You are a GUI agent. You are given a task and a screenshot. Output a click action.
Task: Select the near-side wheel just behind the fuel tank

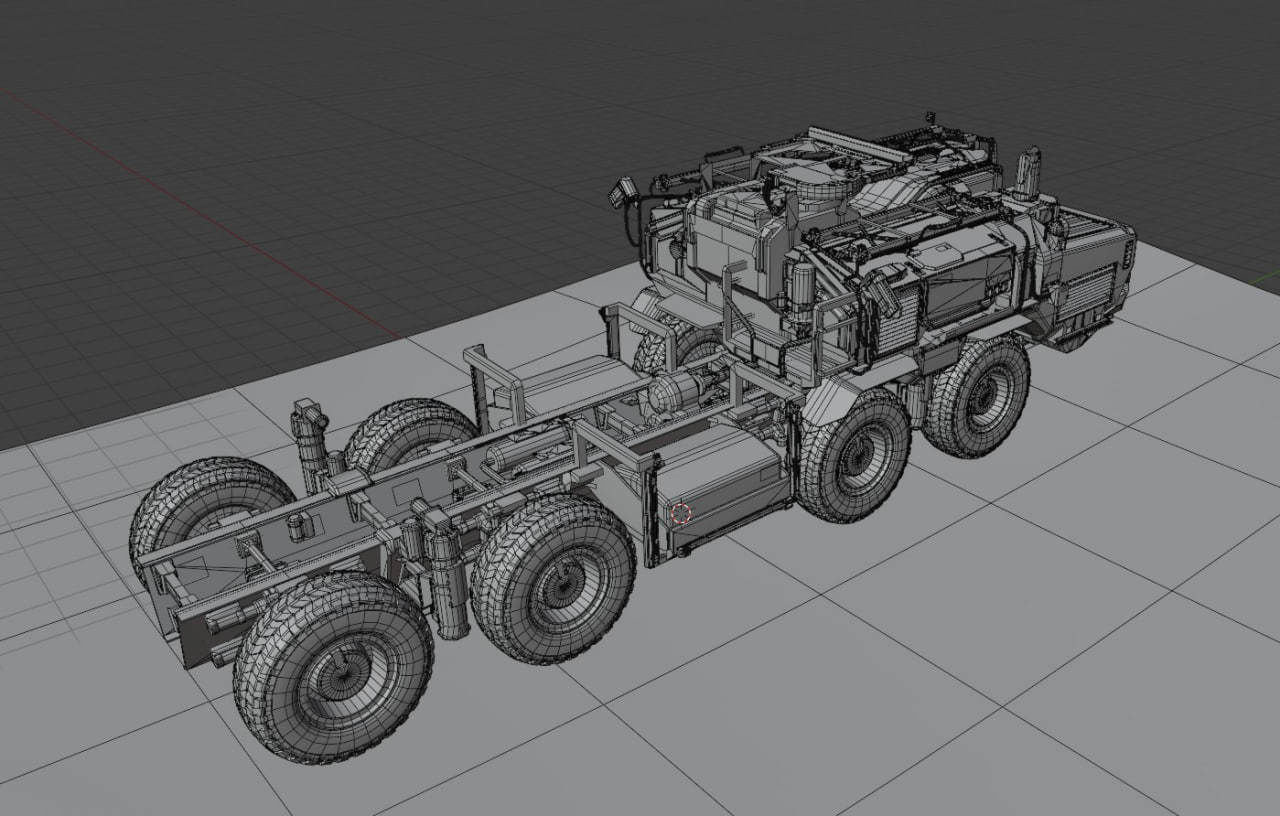point(553,580)
